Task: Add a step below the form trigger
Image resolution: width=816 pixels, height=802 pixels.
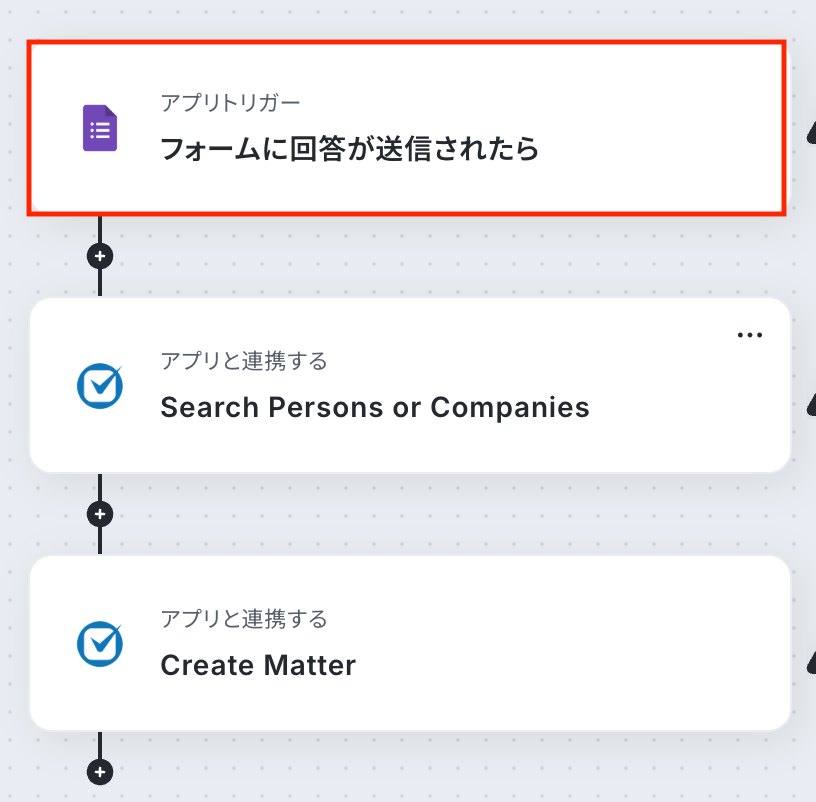Action: pos(100,256)
